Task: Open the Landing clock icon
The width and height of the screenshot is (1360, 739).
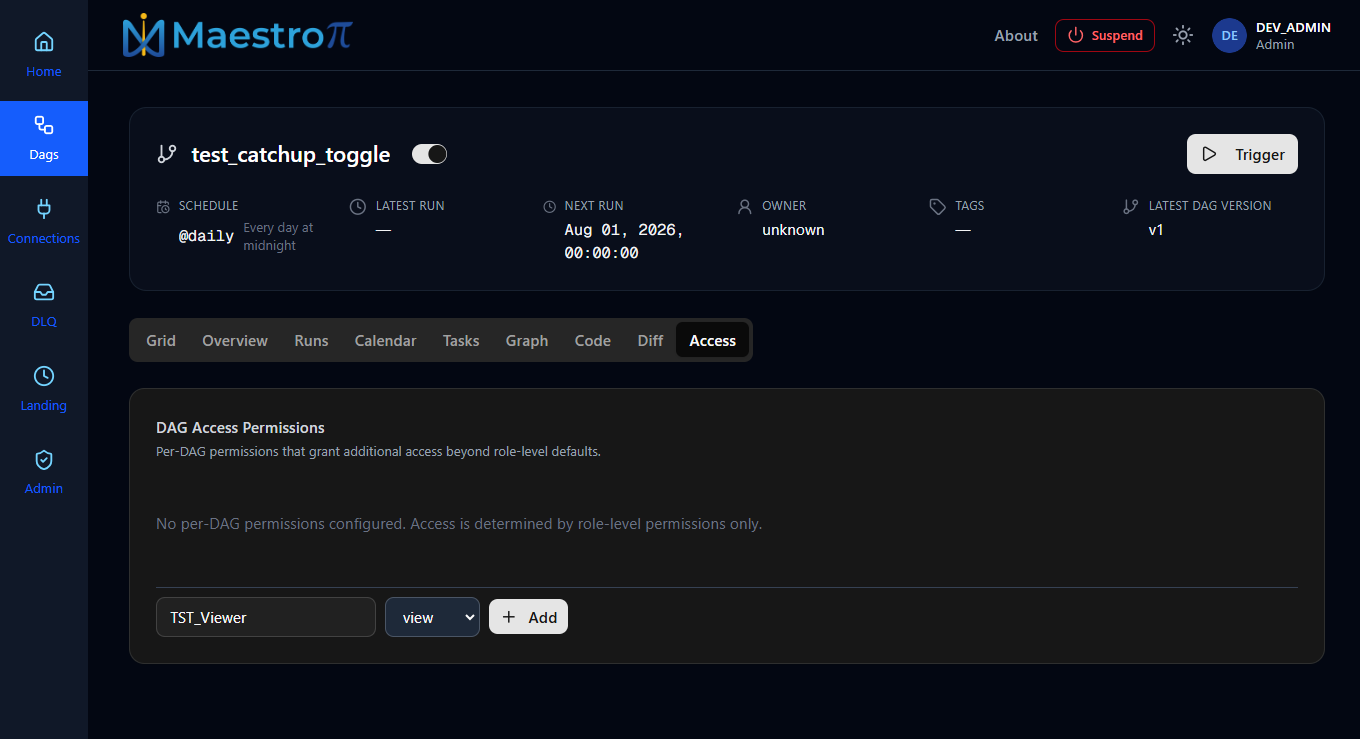Action: point(44,376)
